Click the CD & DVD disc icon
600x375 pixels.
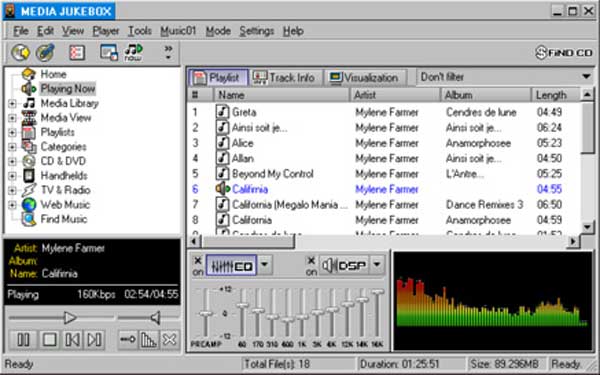[x=29, y=161]
